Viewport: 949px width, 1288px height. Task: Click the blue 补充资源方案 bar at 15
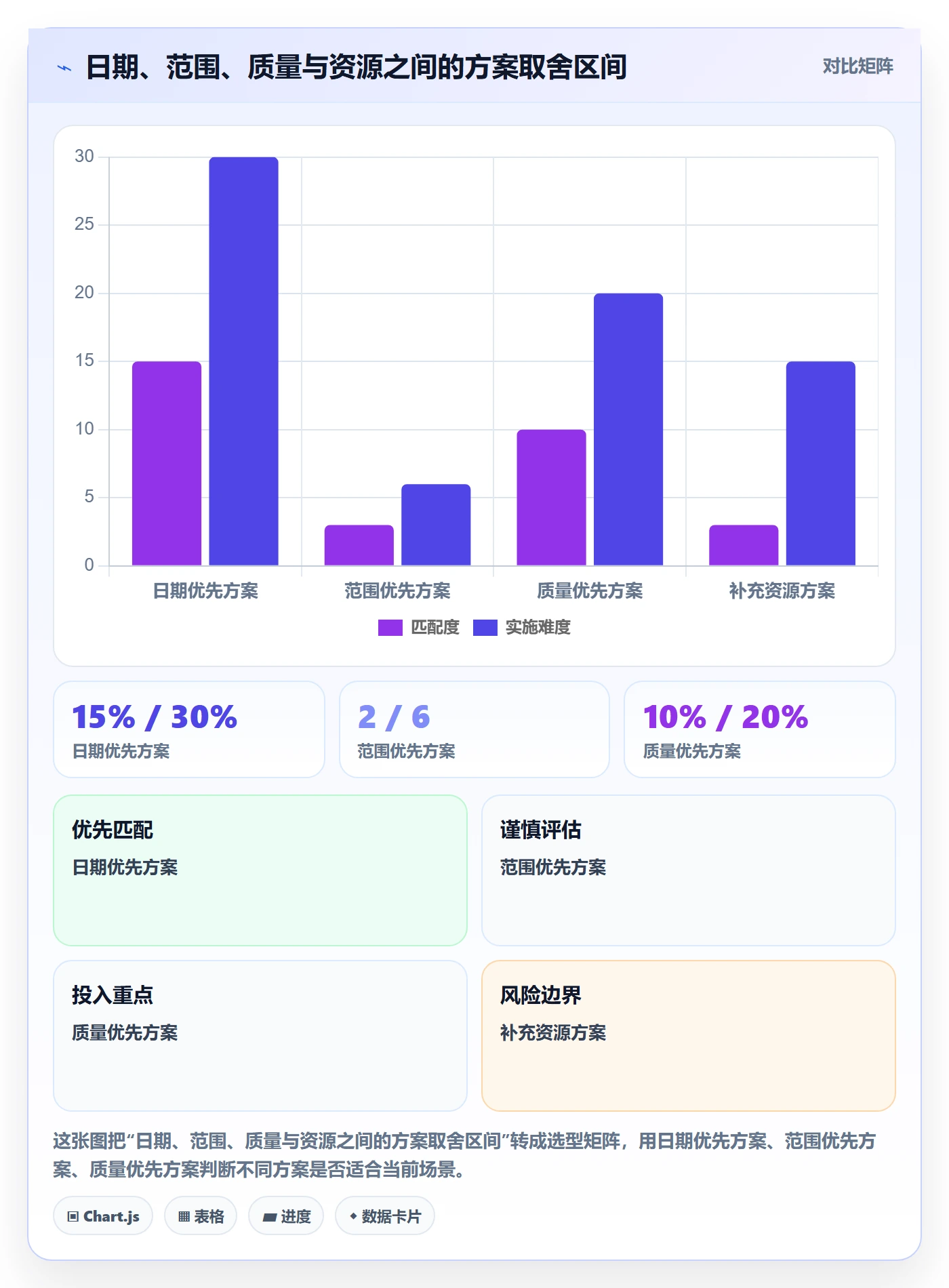point(821,463)
